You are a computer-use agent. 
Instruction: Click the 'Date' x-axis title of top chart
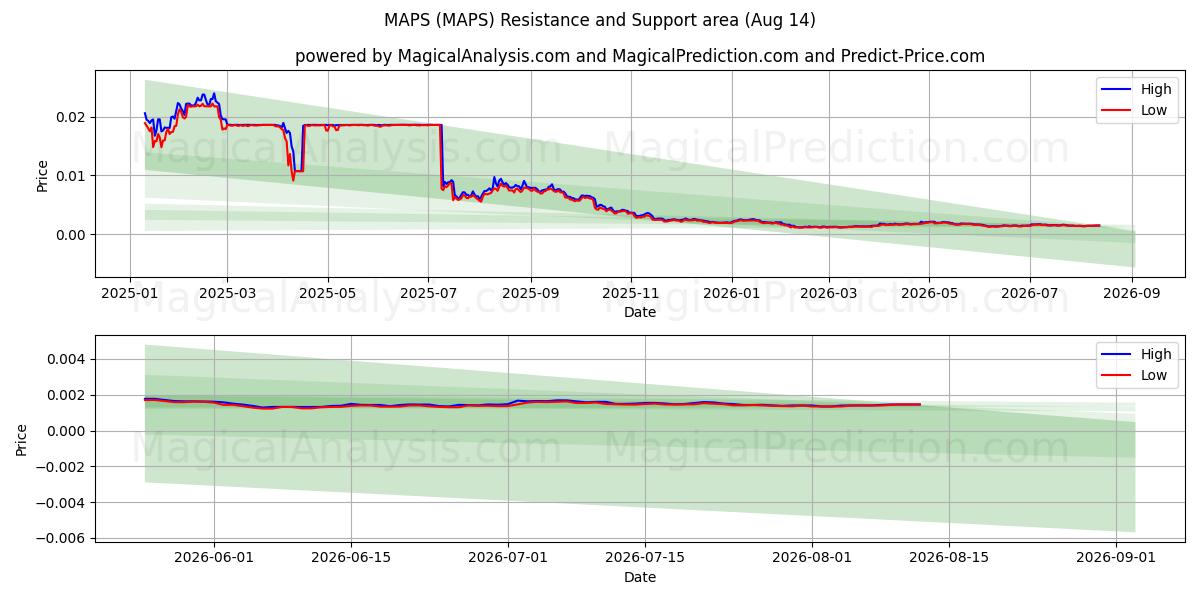pyautogui.click(x=640, y=312)
